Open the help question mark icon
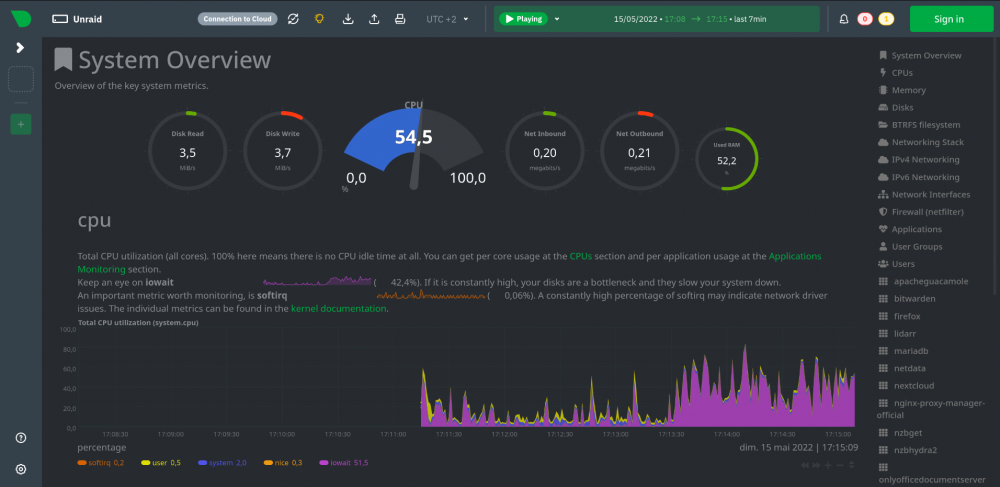Image resolution: width=1000 pixels, height=487 pixels. pos(20,438)
